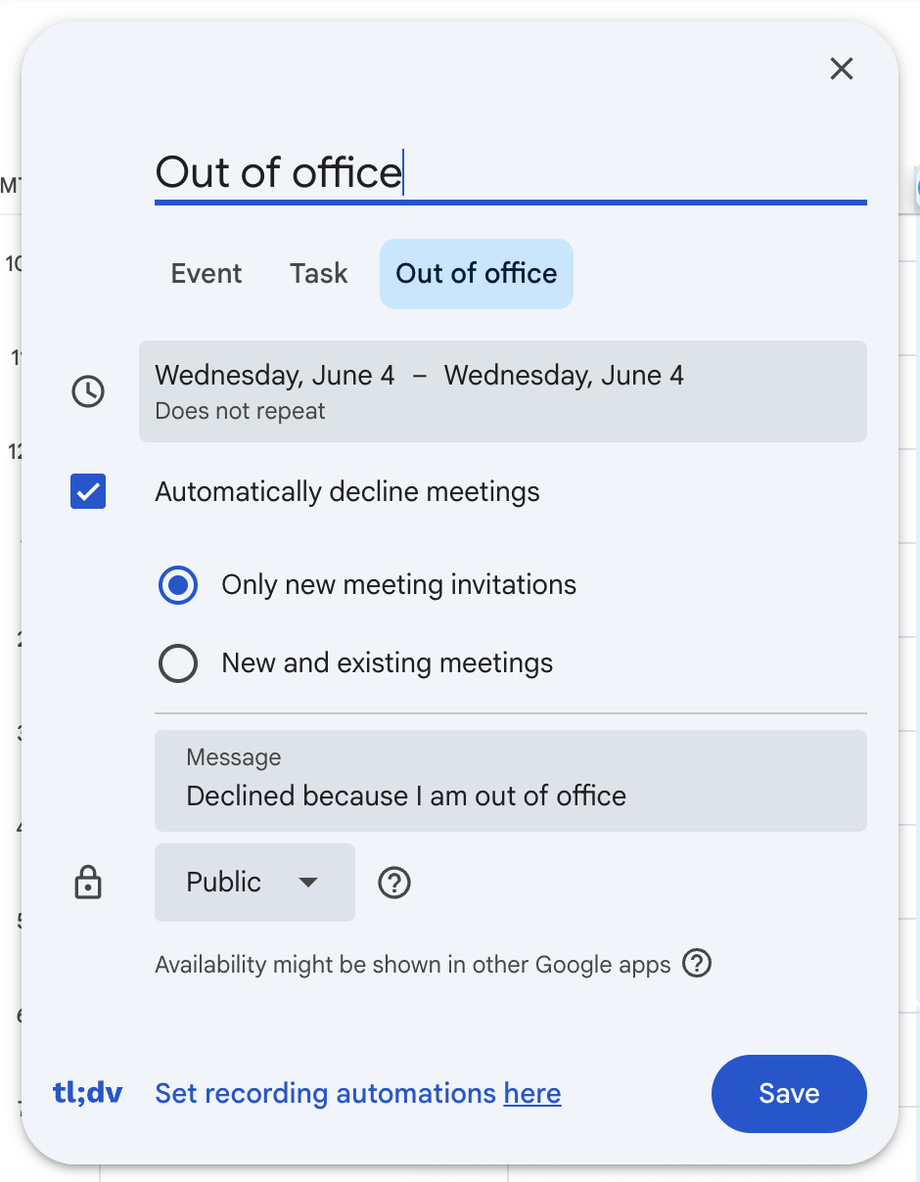Screen dimensions: 920x1182
Task: Uncheck Automatically decline meetings checkbox
Action: pyautogui.click(x=88, y=492)
